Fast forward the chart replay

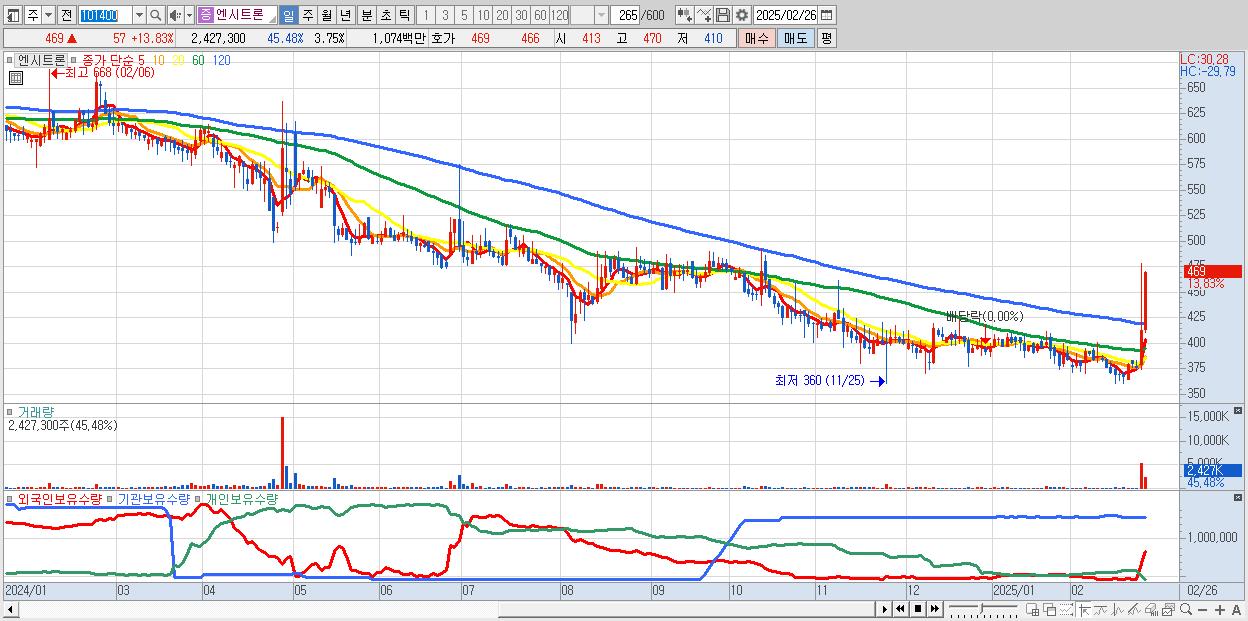[x=934, y=609]
